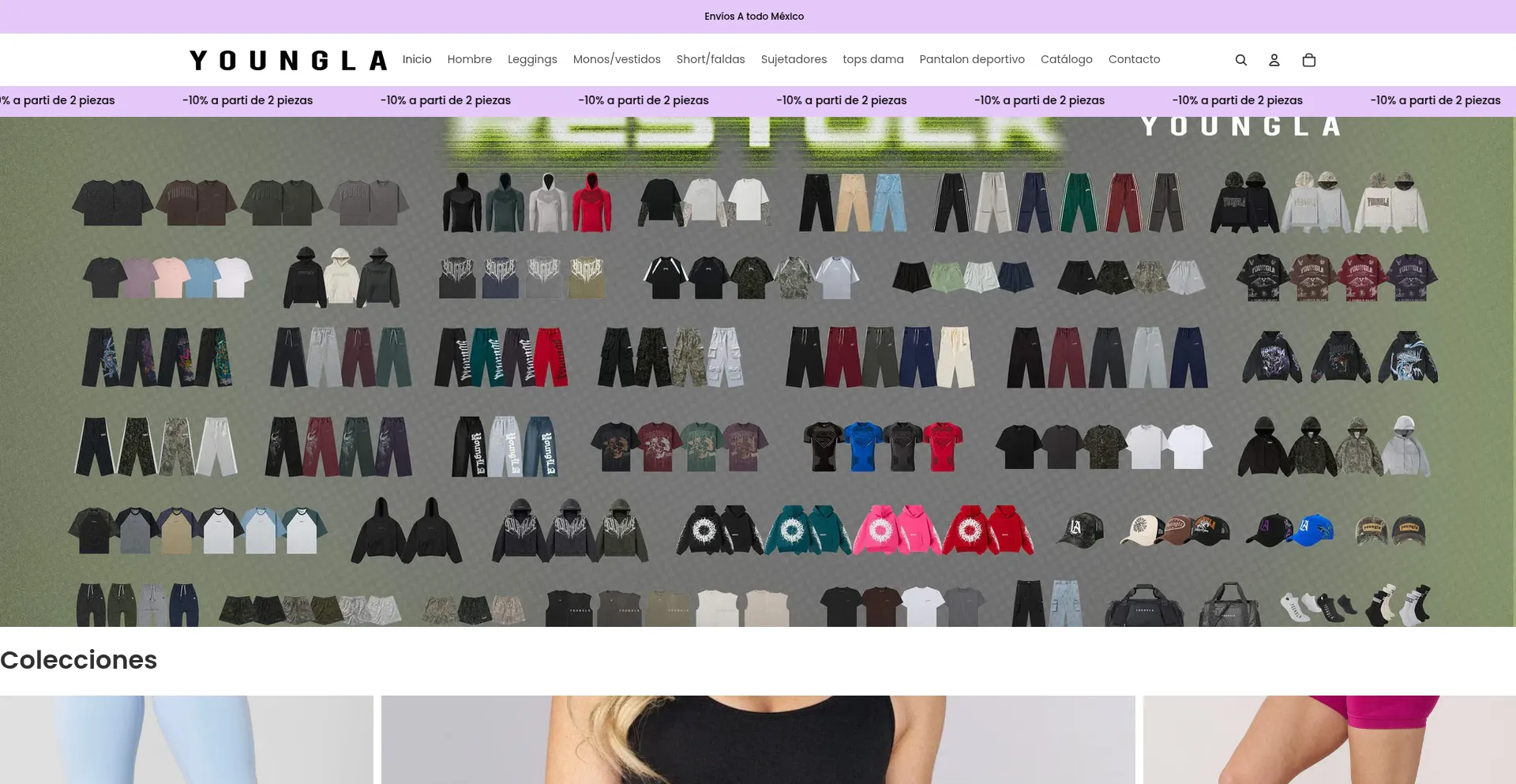
Task: Open the shopping bag cart icon
Action: coord(1308,60)
